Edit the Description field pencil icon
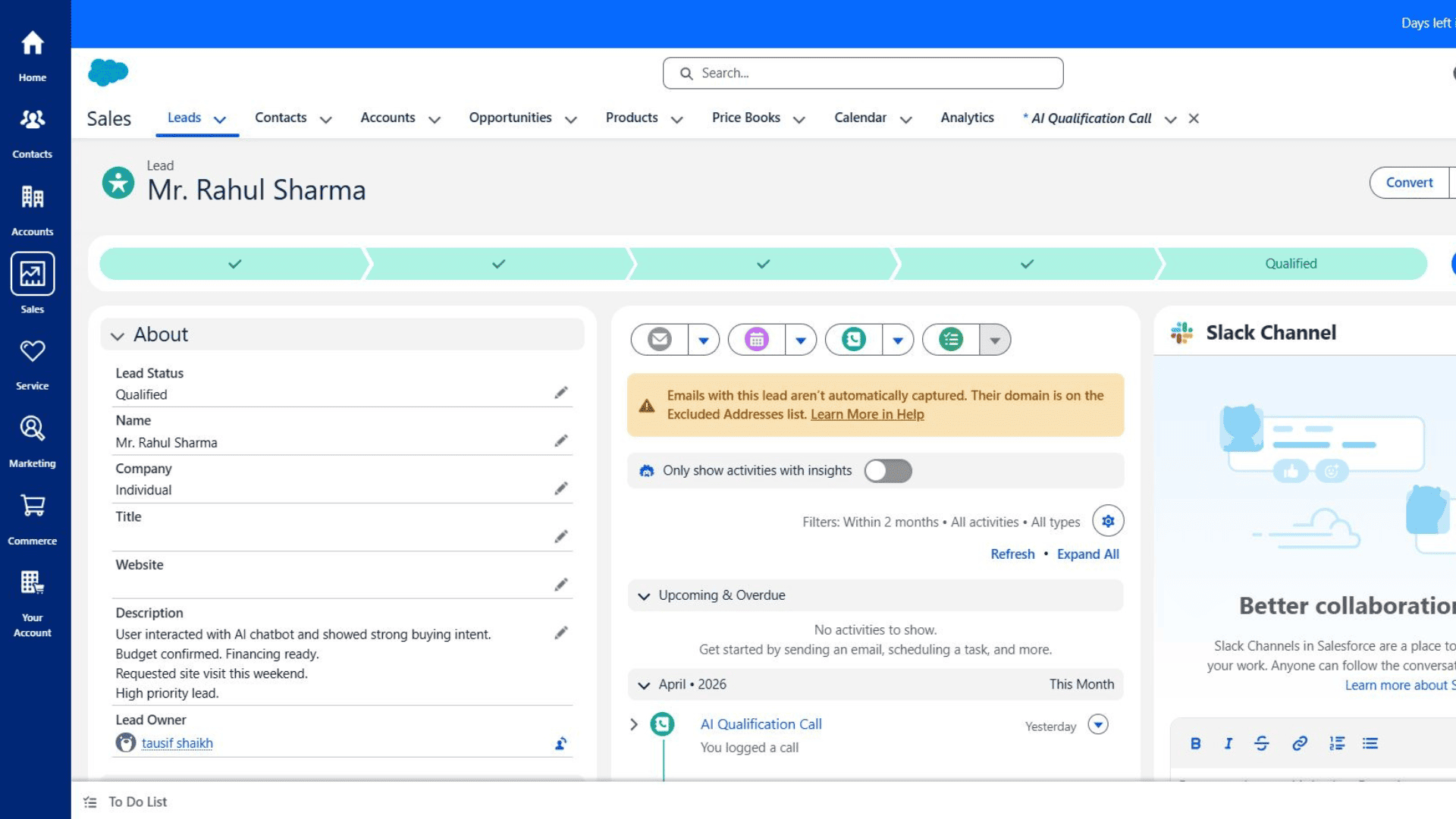This screenshot has width=1456, height=819. 561,633
